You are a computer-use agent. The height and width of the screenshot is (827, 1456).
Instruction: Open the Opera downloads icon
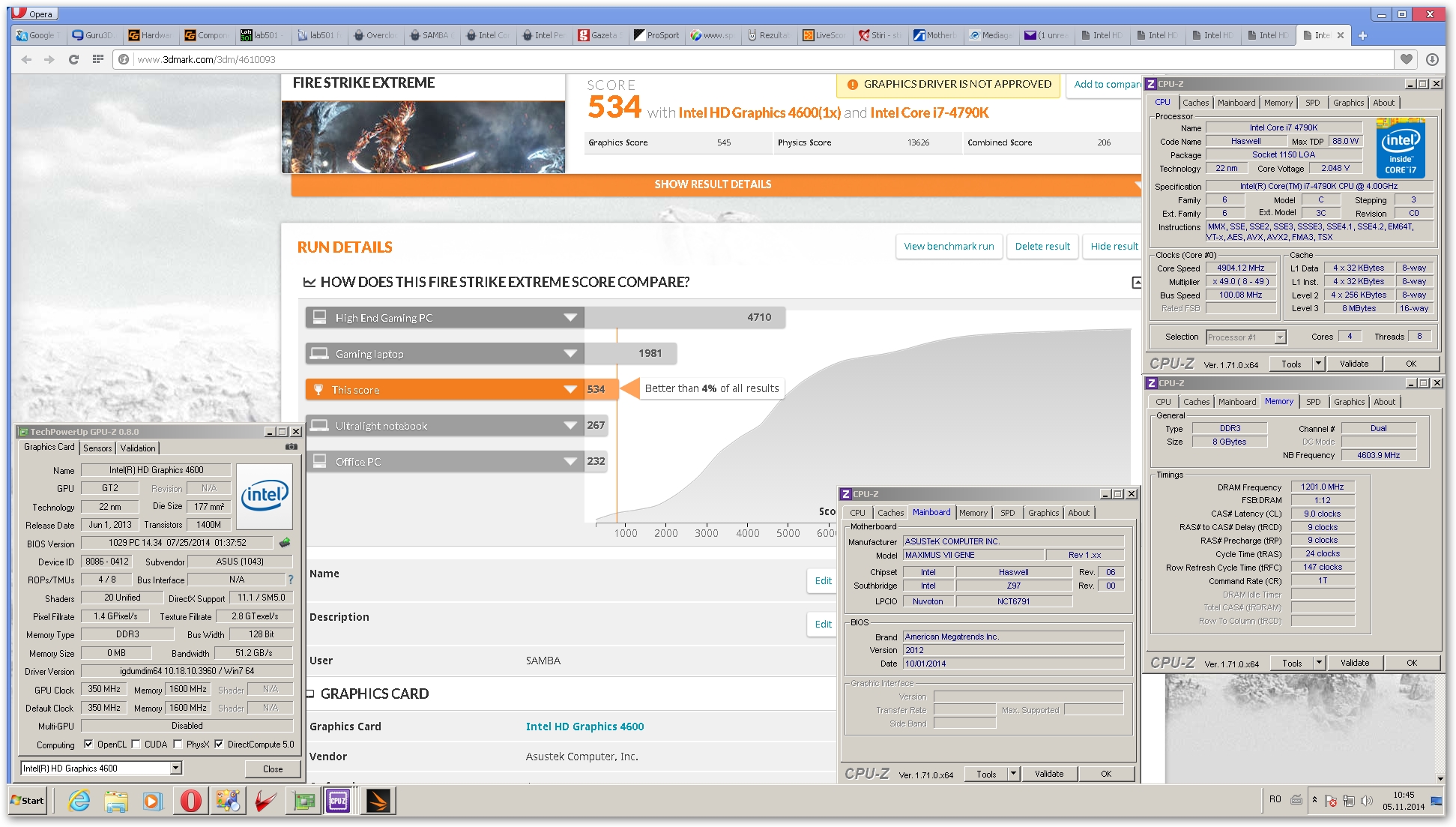tap(1432, 59)
